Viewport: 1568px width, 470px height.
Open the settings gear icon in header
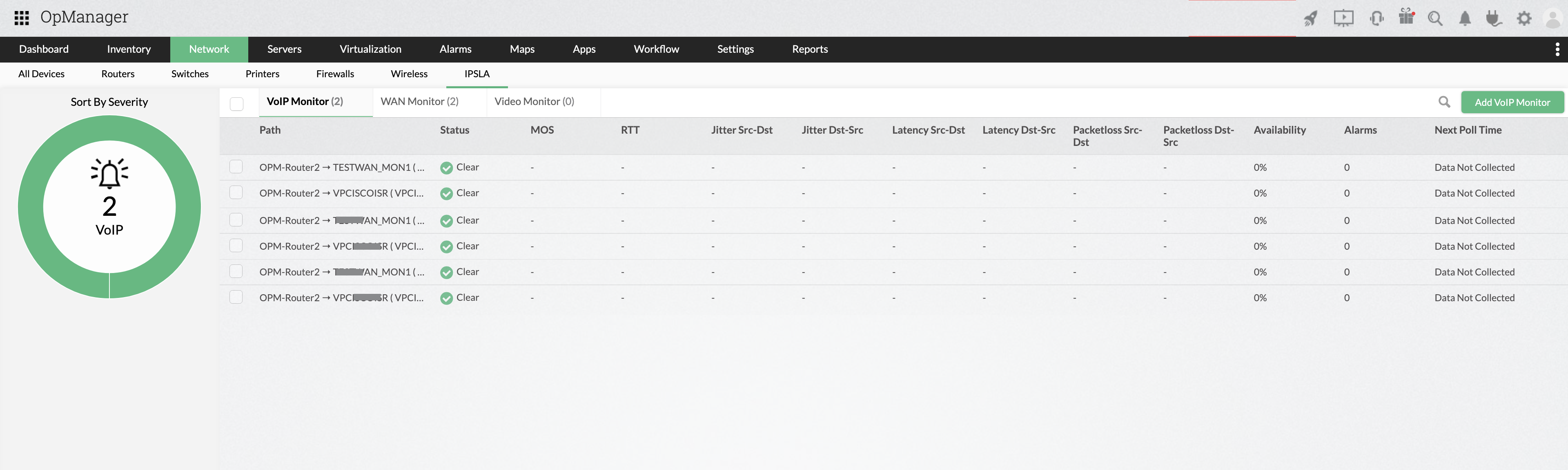1523,19
